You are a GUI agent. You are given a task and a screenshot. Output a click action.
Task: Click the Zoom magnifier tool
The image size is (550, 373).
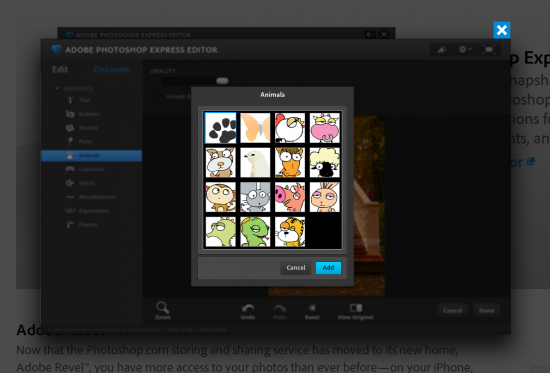(x=163, y=310)
